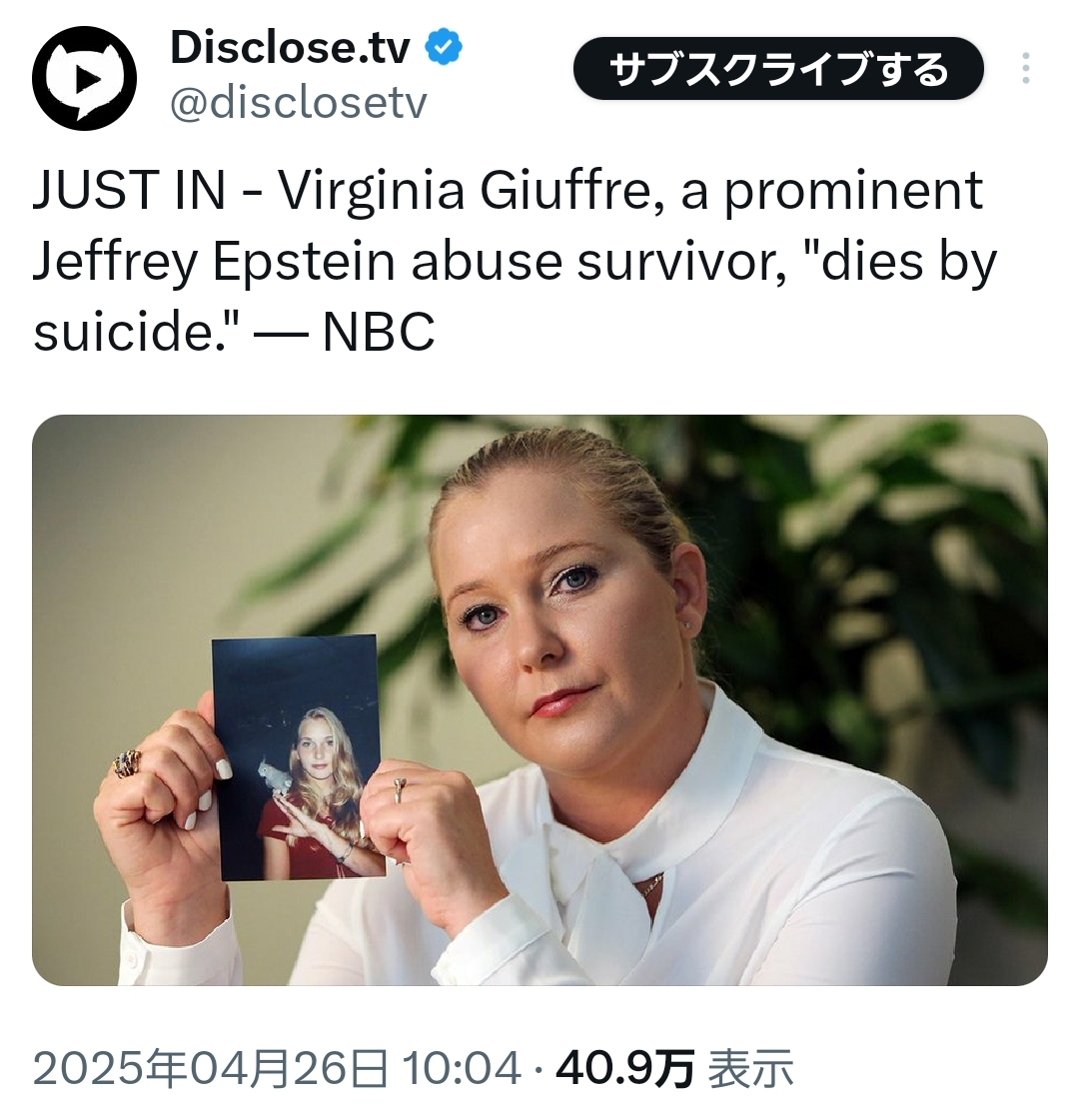
Task: Click the 10:04 post time
Action: [x=462, y=1069]
